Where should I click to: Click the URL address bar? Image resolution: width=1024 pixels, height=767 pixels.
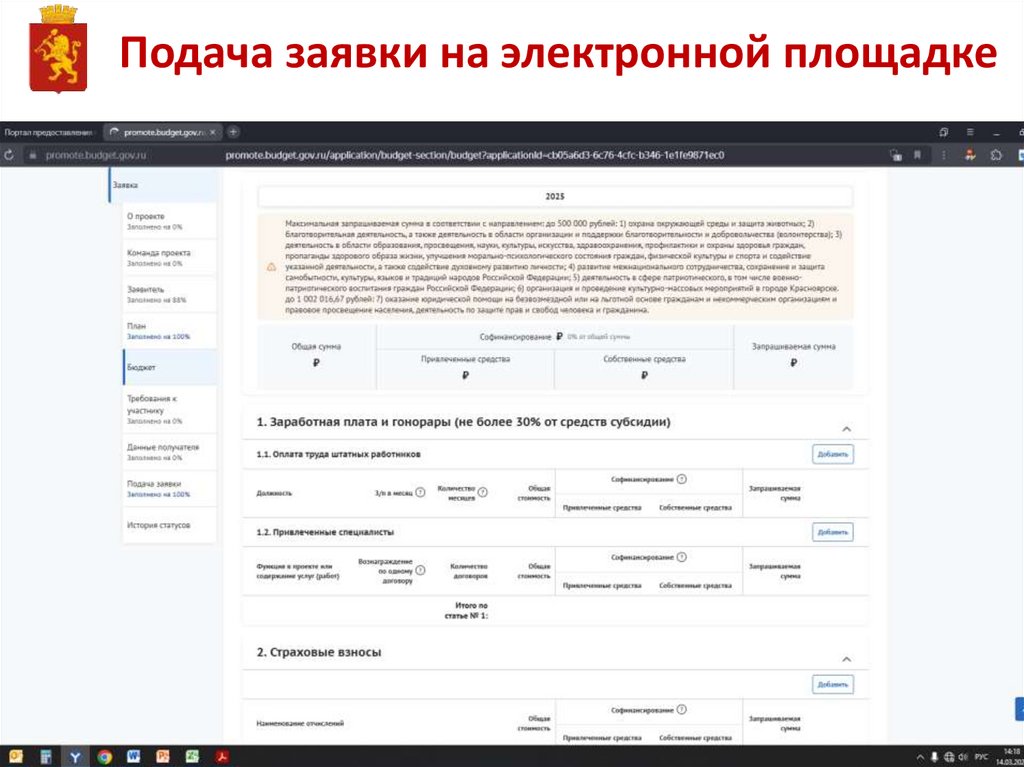click(474, 155)
